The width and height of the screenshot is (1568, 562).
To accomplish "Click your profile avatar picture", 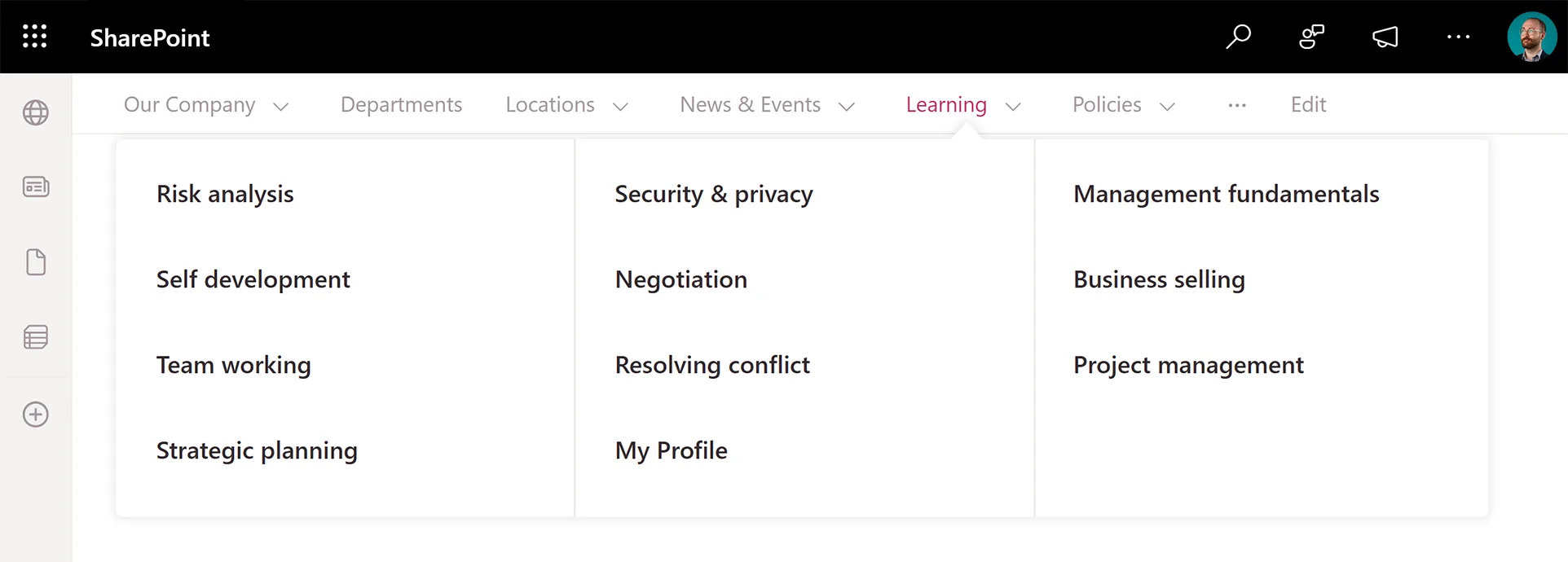I will click(x=1532, y=37).
